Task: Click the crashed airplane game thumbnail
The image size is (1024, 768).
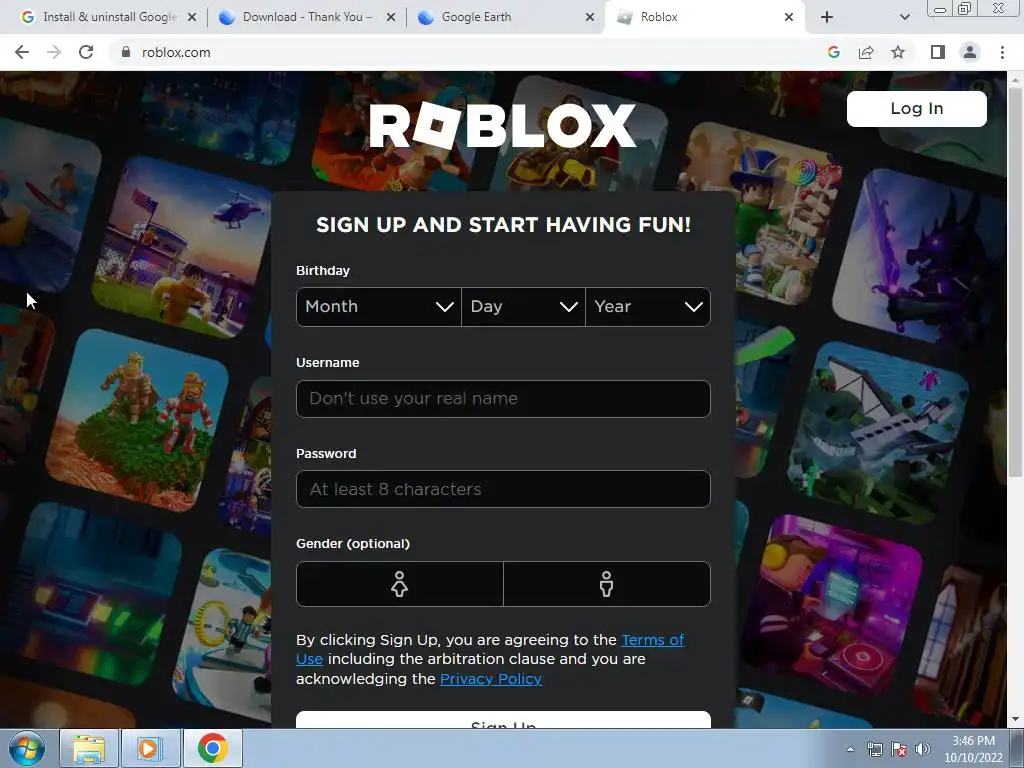Action: pos(878,433)
